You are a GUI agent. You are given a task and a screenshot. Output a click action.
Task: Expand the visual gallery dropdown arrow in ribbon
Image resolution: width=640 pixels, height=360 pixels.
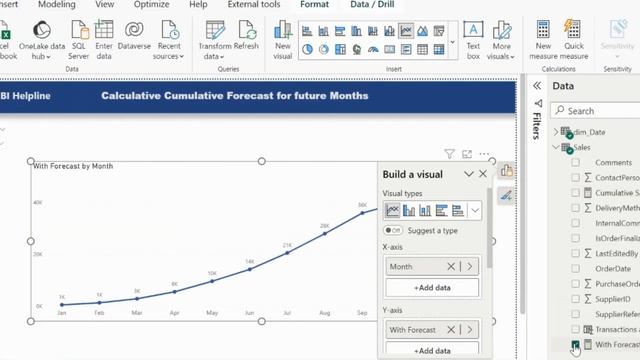[452, 42]
